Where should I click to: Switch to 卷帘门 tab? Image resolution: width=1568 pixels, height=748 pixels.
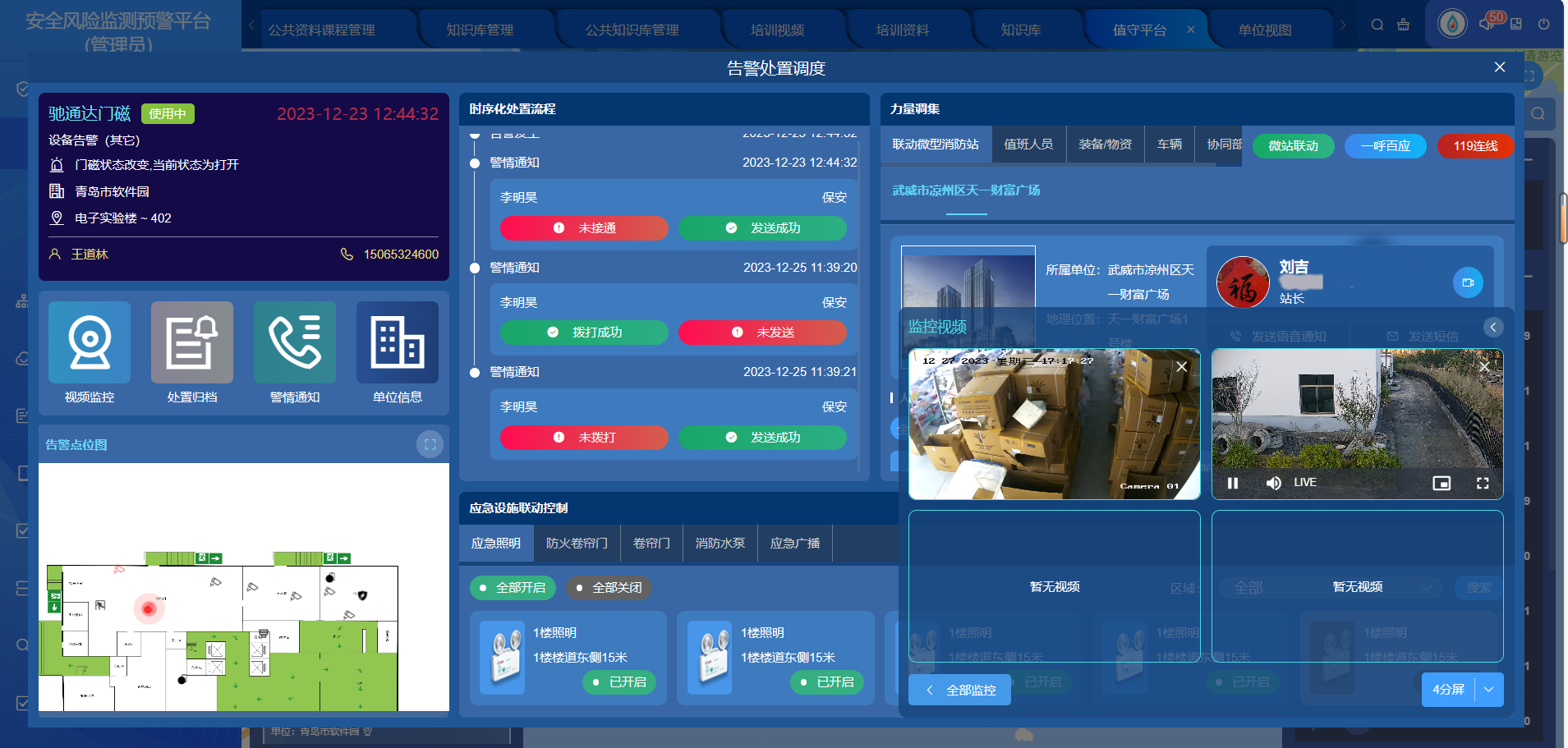click(x=651, y=544)
